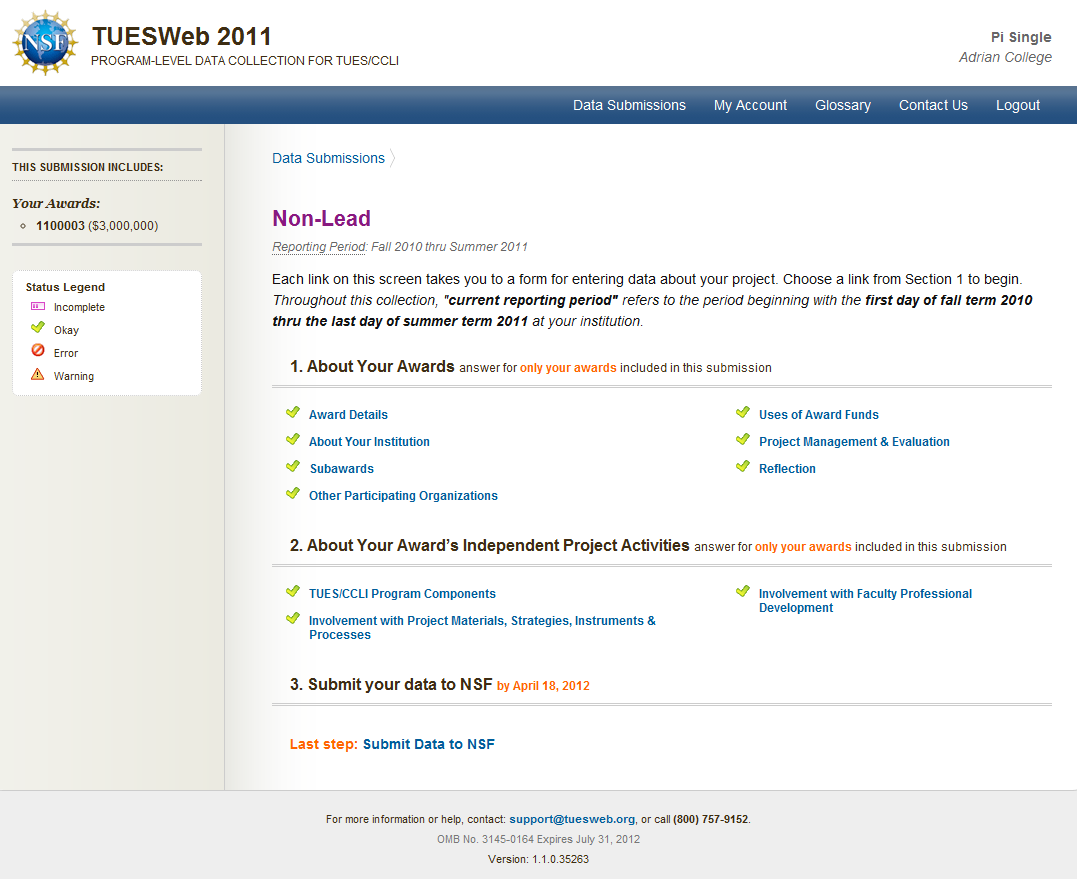Screen dimensions: 1077x879
Task: Open the Subawards form link
Action: [341, 468]
